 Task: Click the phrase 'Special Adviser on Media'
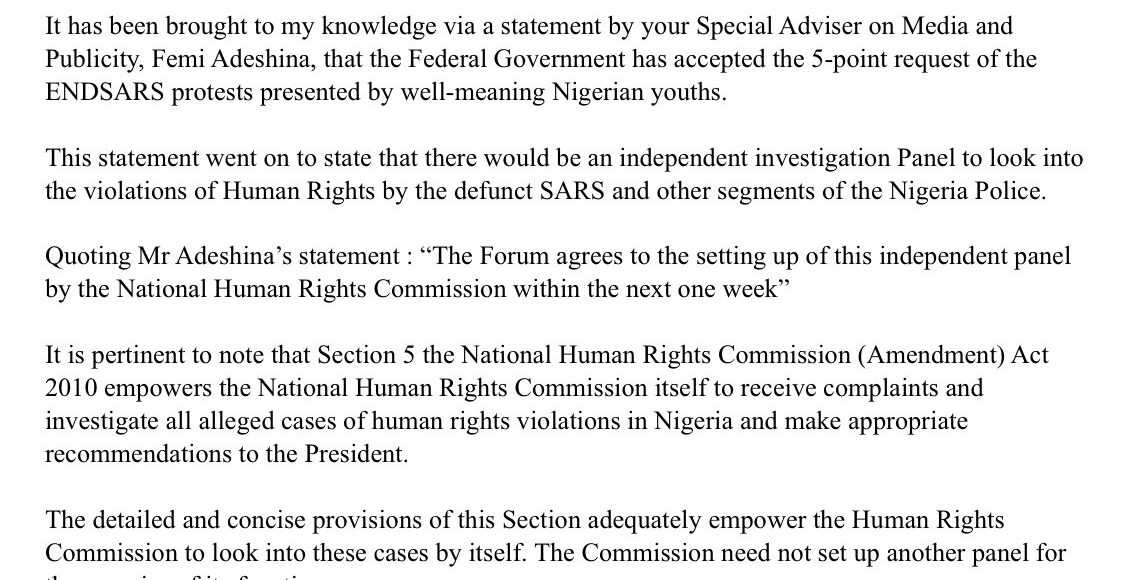click(755, 26)
